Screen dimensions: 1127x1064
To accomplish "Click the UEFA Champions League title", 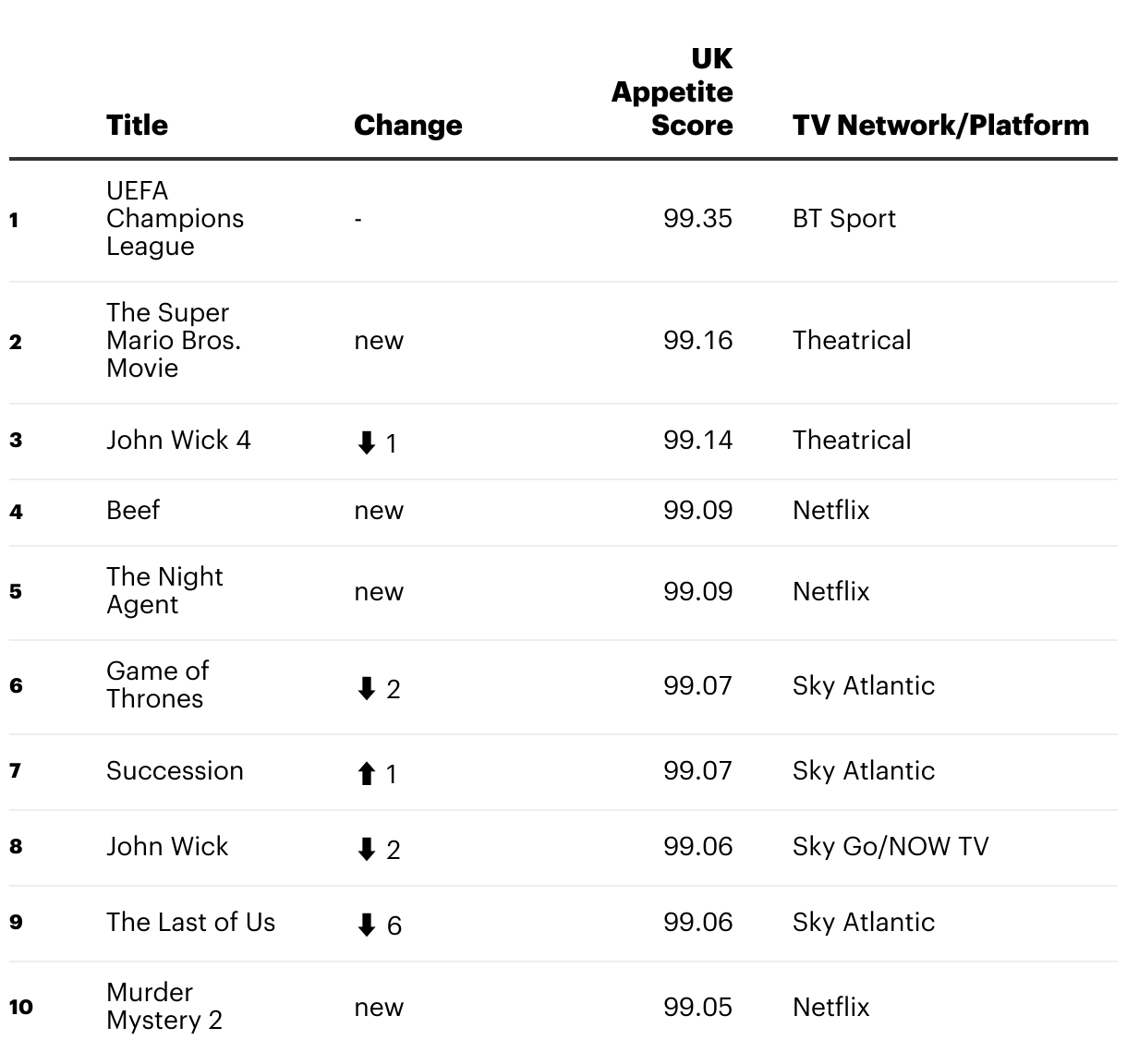I will (175, 218).
